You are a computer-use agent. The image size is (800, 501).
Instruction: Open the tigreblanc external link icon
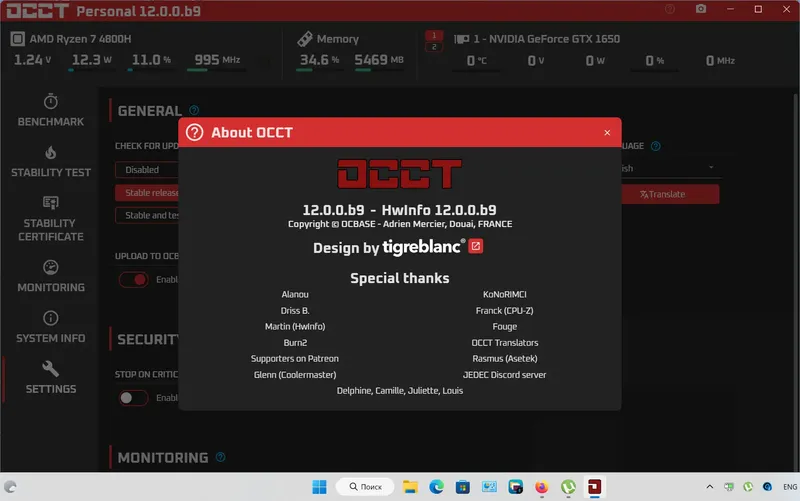tap(476, 246)
